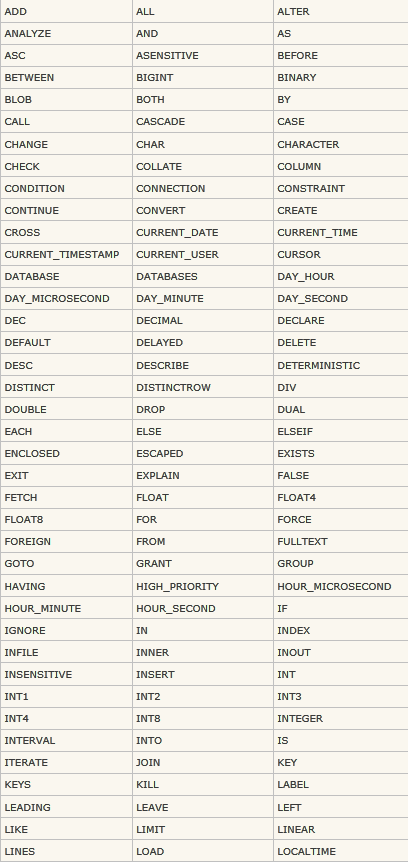The image size is (408, 862).
Task: Select the HOUR_MICROSECOND cell
Action: click(341, 586)
